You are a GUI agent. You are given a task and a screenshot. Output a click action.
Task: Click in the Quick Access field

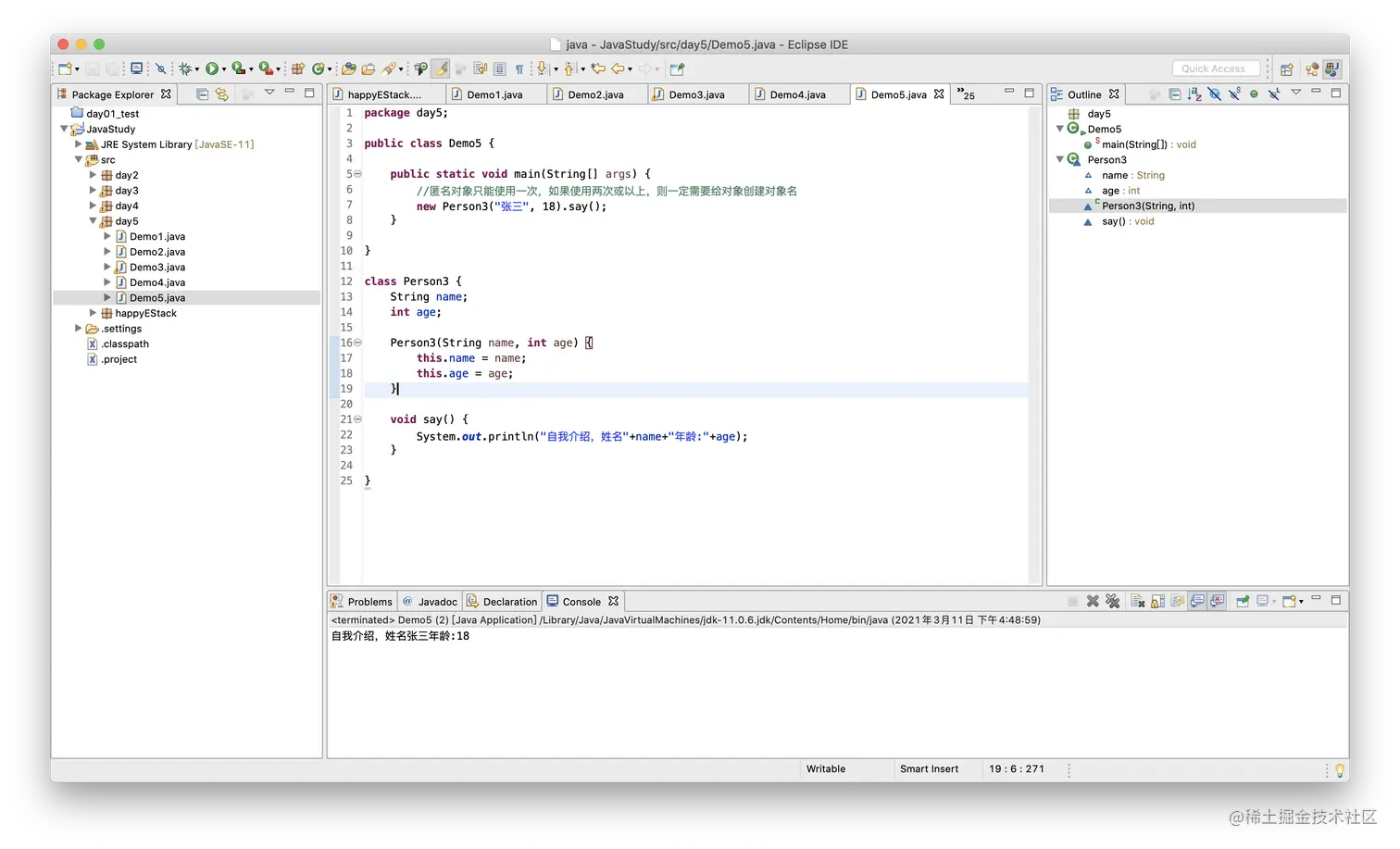(1215, 69)
